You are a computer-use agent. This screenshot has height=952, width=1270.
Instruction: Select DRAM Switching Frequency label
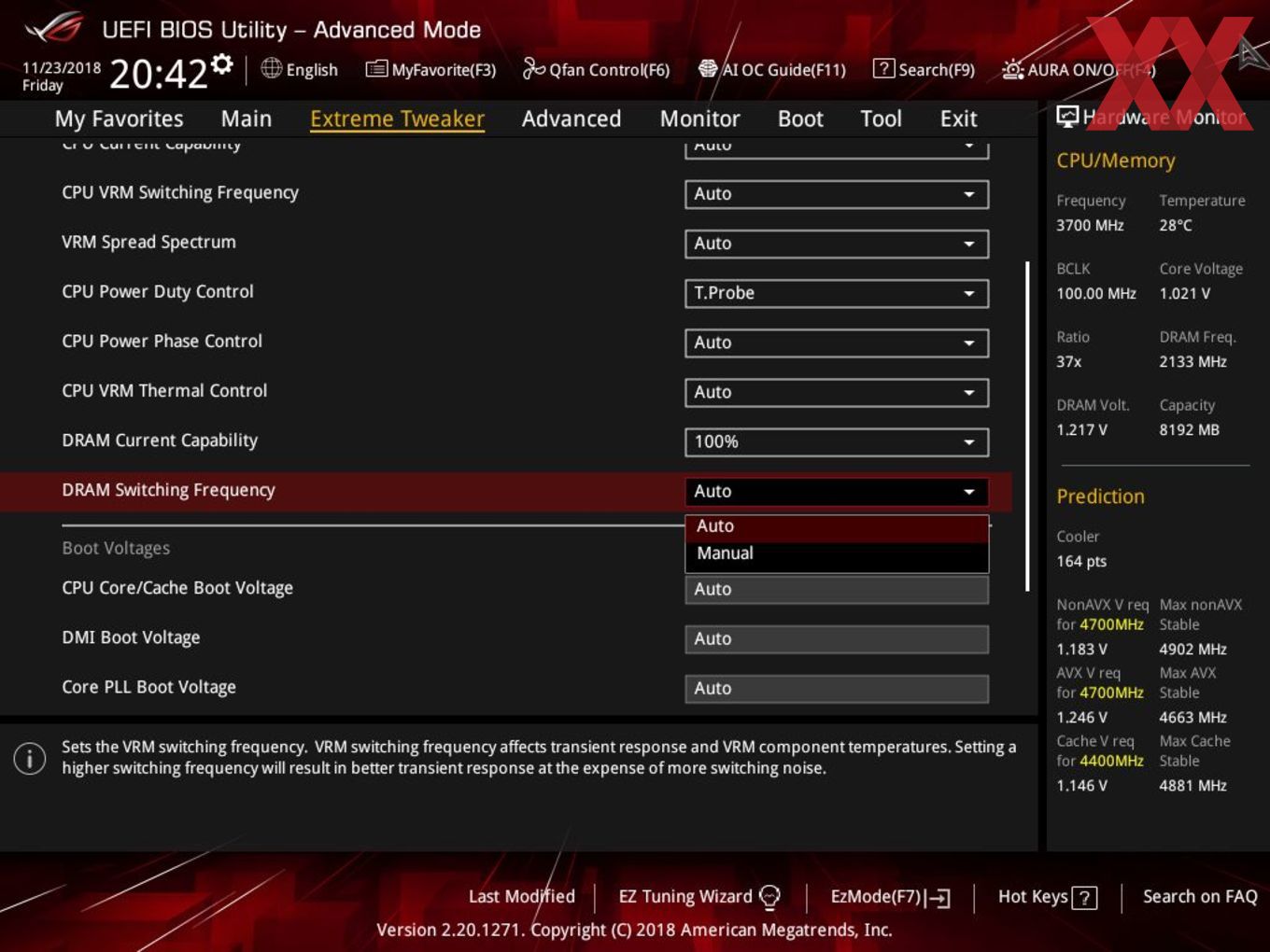[168, 490]
